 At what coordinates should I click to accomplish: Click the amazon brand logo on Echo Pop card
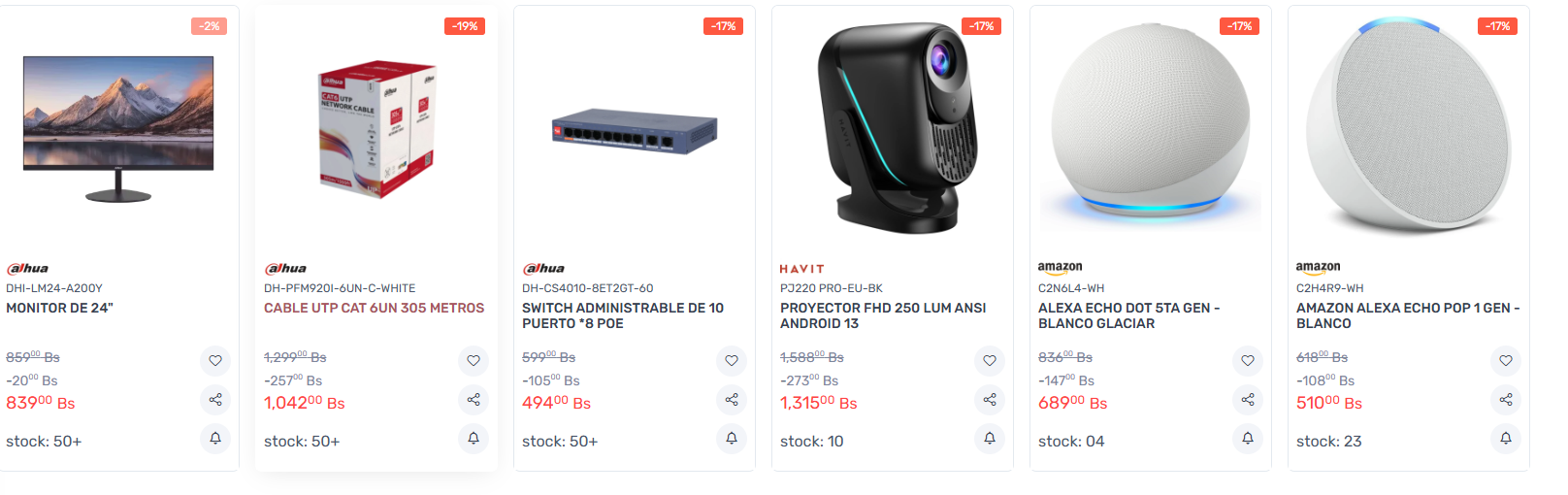coord(1318,267)
